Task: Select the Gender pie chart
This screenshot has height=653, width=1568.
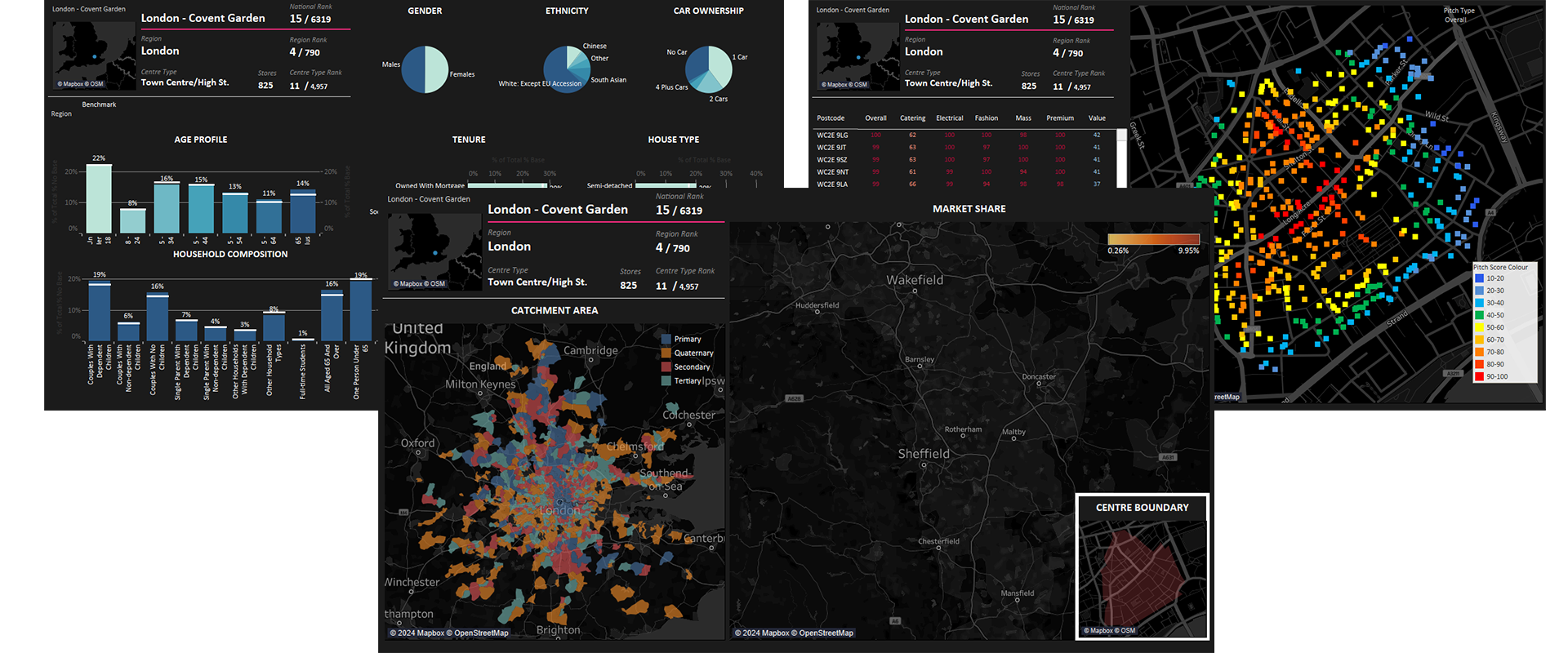Action: (425, 69)
